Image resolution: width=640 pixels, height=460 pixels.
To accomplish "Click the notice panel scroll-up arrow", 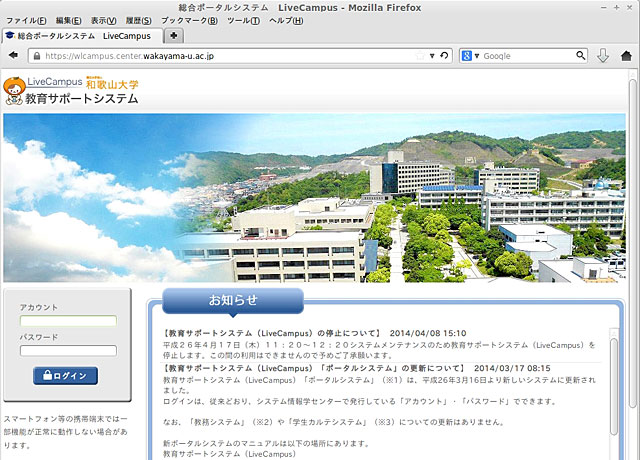I will coord(614,333).
